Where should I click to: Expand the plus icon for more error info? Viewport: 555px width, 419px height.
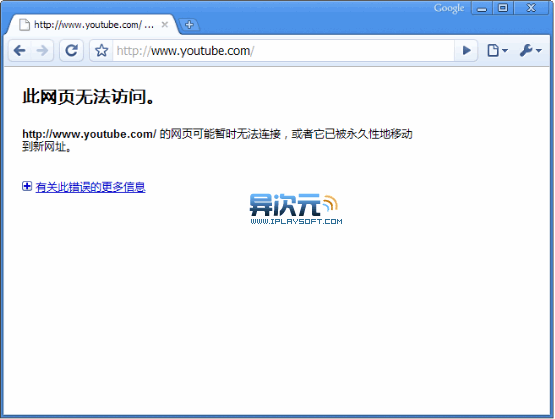(x=27, y=186)
